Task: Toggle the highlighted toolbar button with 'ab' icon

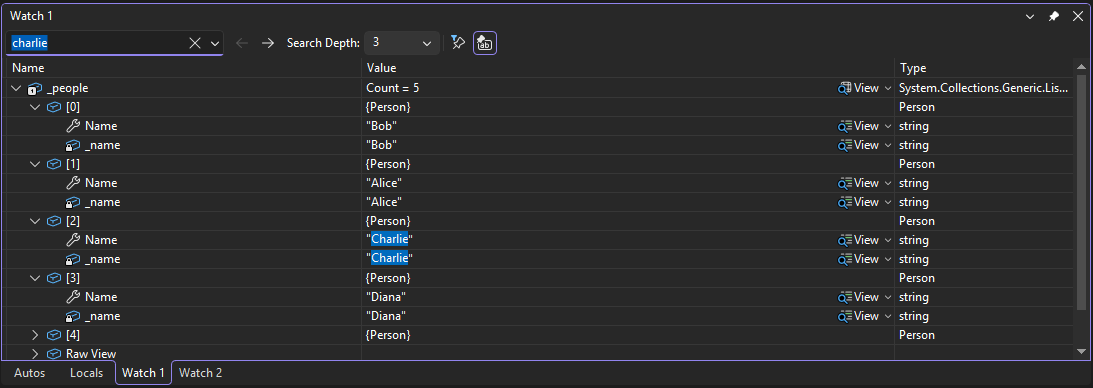Action: [x=485, y=43]
